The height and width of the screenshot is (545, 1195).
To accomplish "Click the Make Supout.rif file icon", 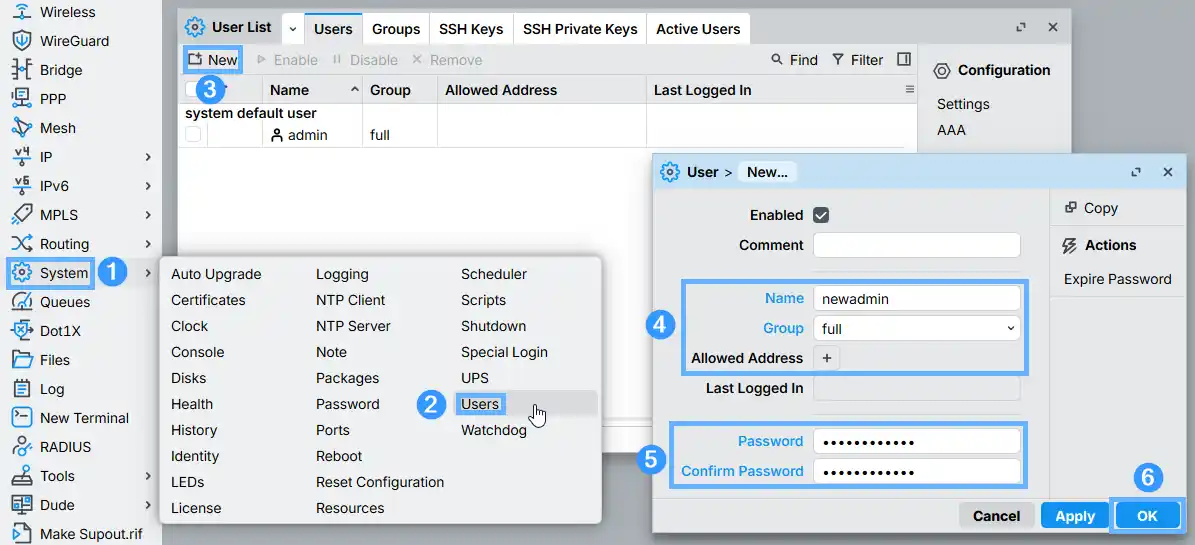I will tap(22, 533).
